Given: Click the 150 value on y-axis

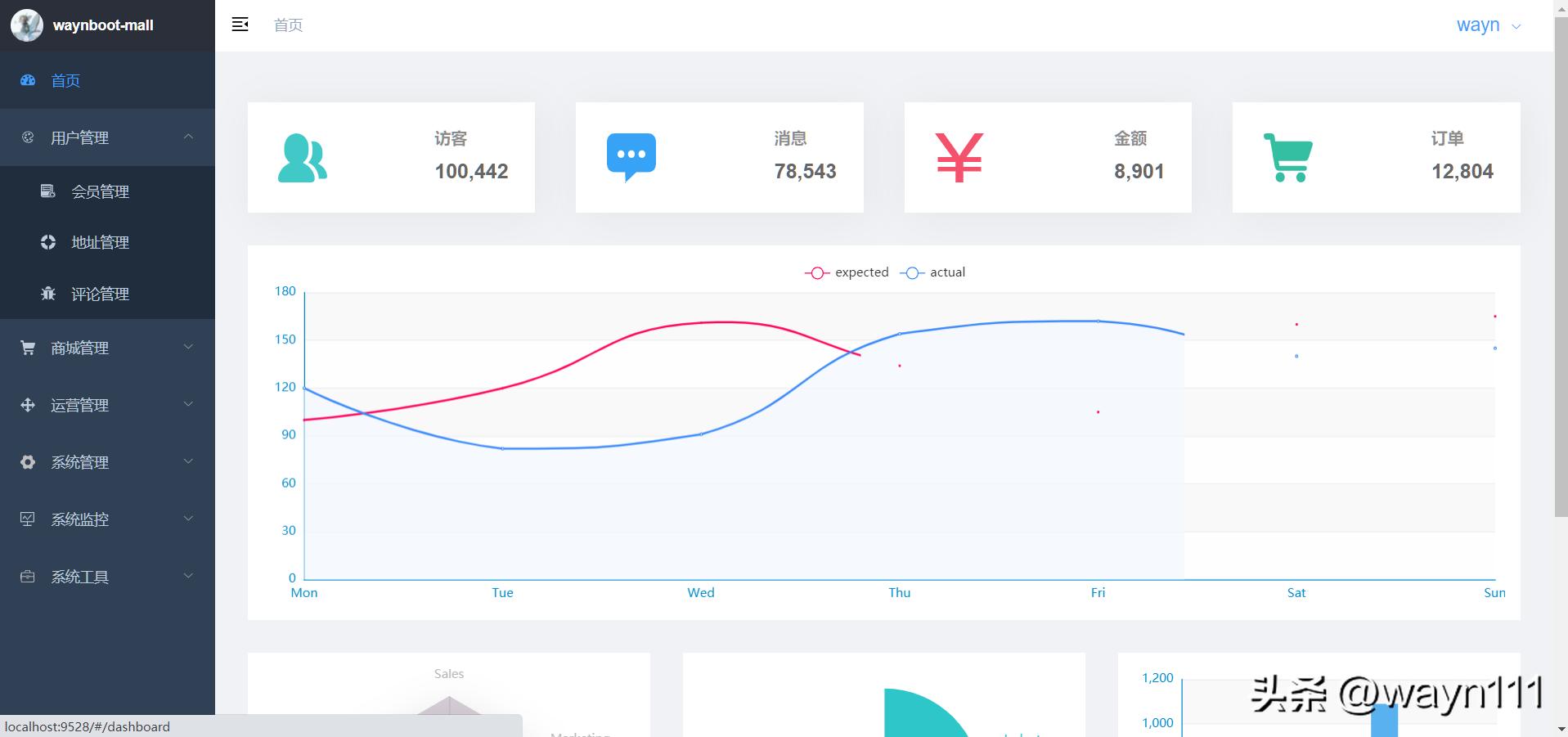Looking at the screenshot, I should click(285, 339).
